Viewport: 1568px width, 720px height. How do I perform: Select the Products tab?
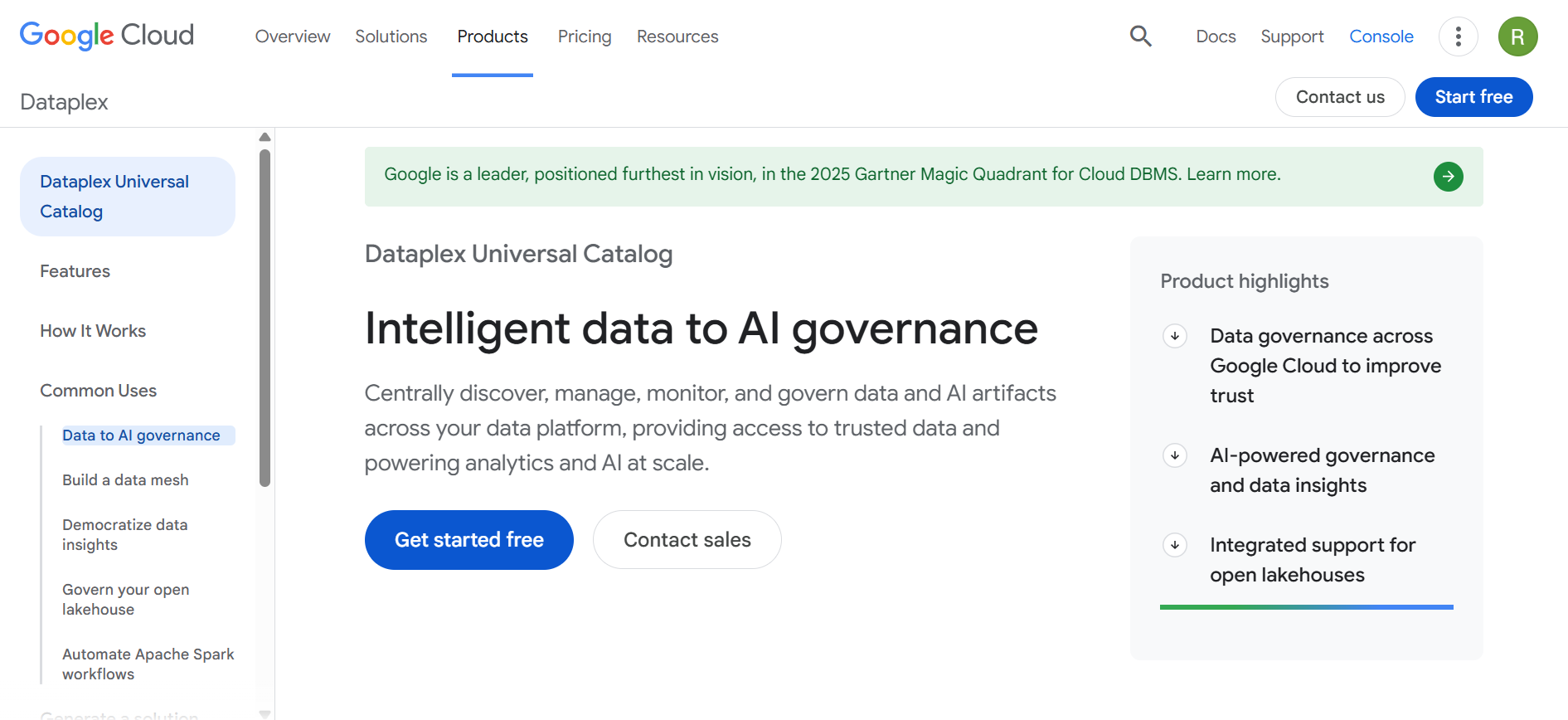point(493,36)
